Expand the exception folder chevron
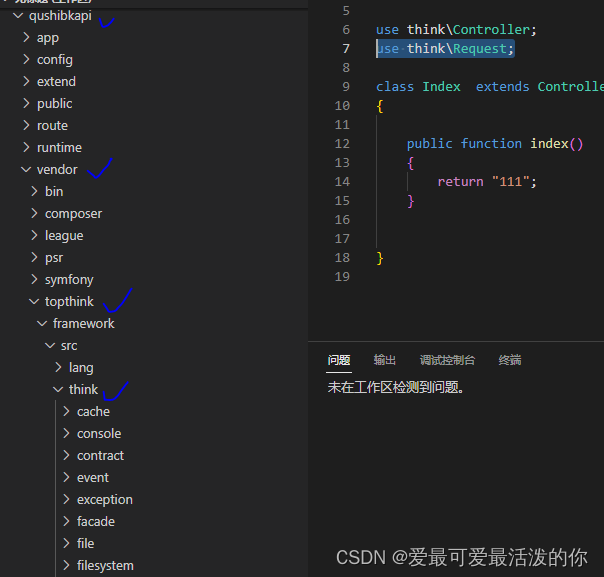The image size is (604, 577). click(x=67, y=499)
